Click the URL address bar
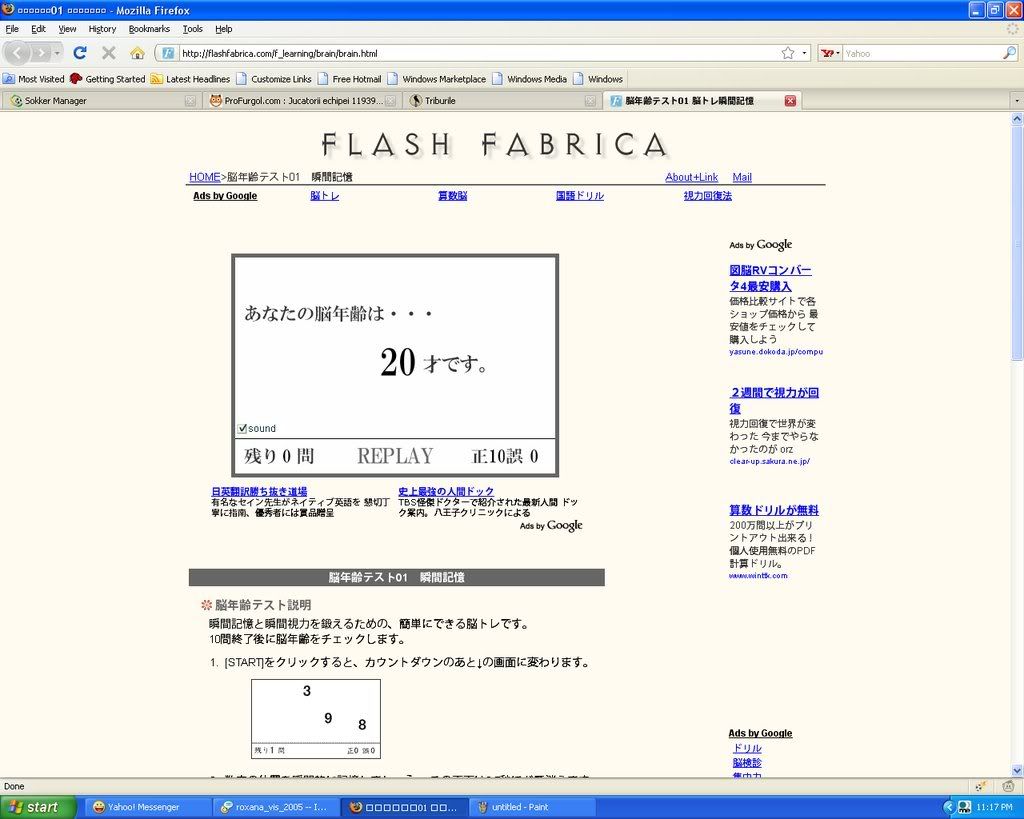This screenshot has width=1024, height=819. (470, 53)
